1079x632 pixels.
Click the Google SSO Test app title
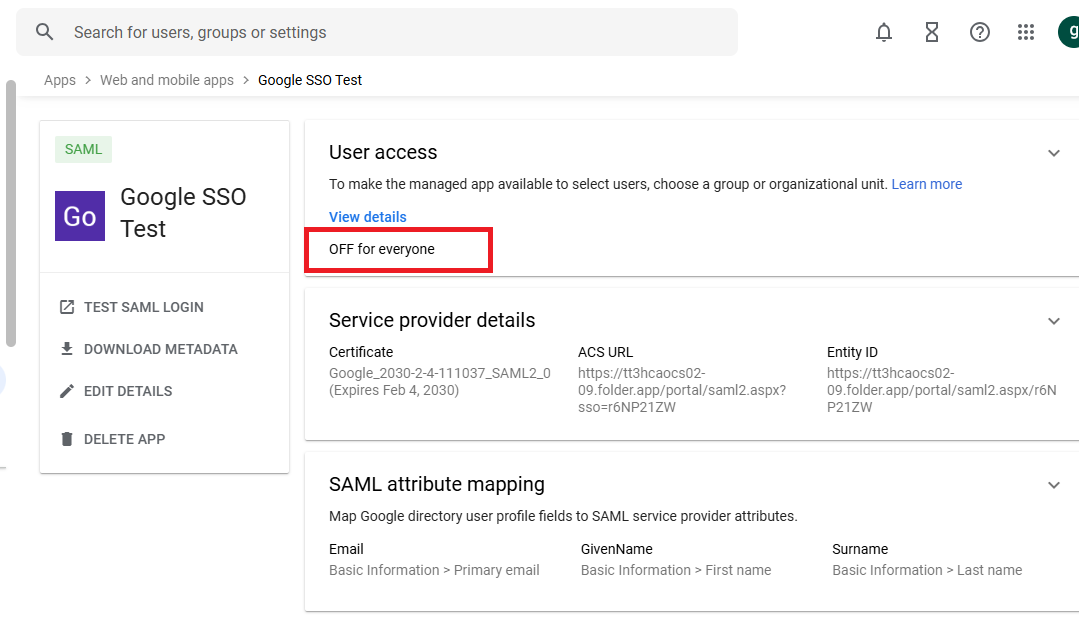pyautogui.click(x=183, y=213)
